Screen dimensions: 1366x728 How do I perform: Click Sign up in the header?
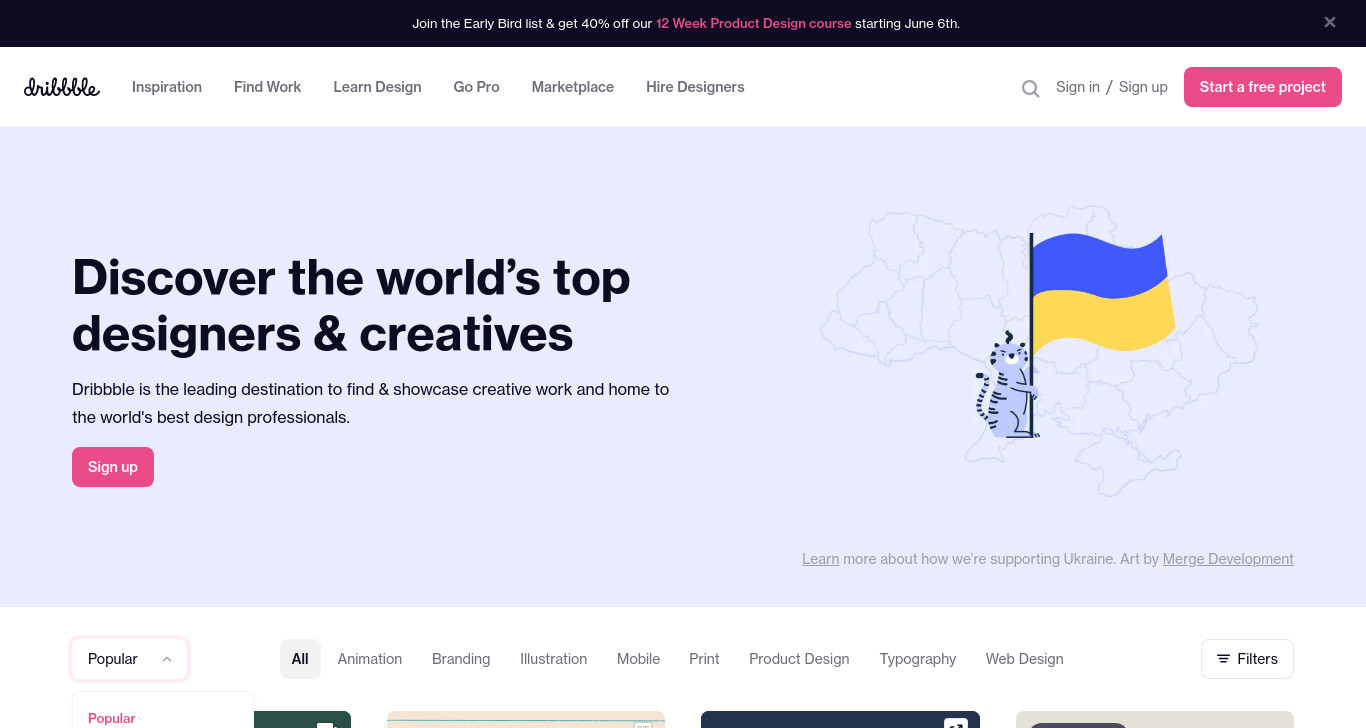(1143, 87)
